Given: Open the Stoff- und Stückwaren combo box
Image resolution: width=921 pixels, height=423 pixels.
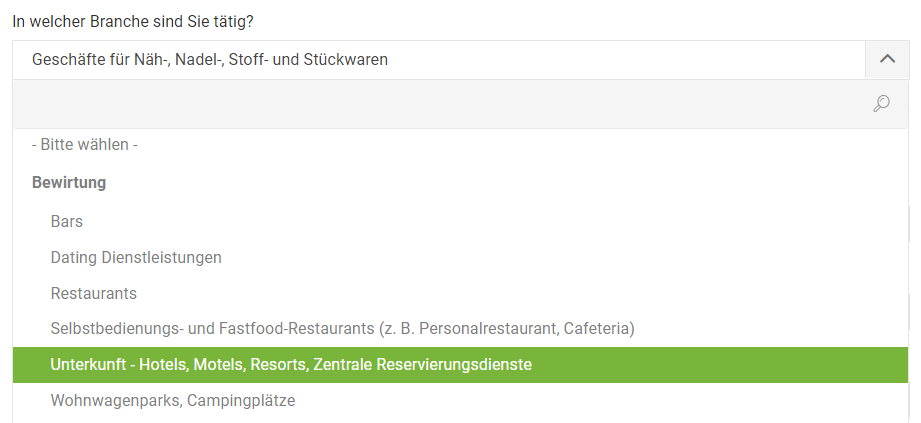Looking at the screenshot, I should point(439,60).
